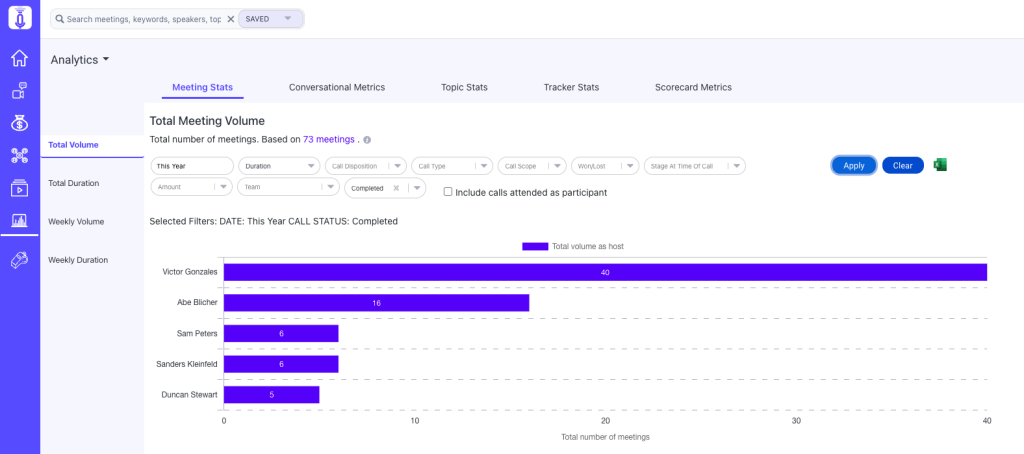Open the Call Disposition filter dropdown
The image size is (1024, 454).
366,166
